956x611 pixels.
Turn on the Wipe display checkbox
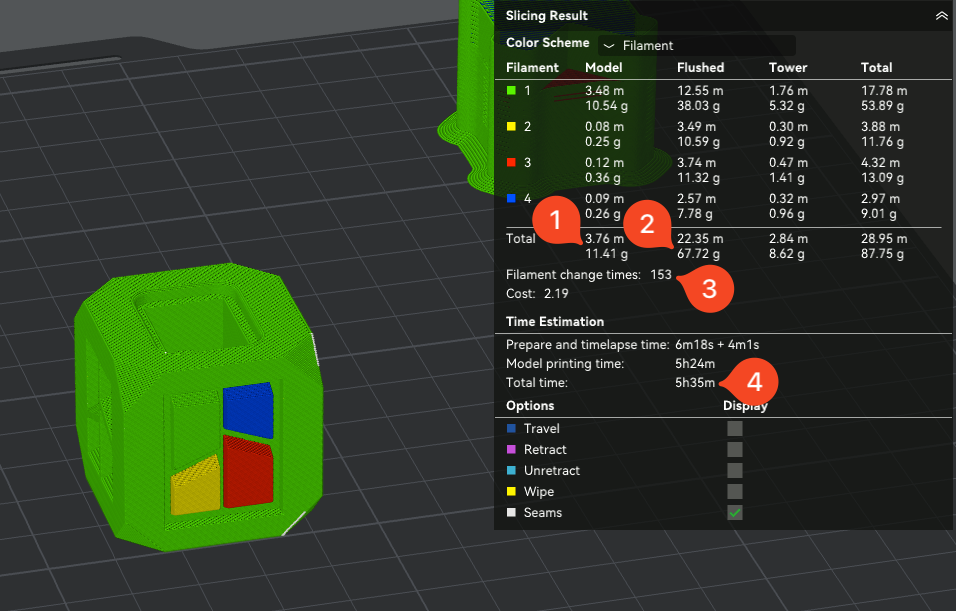(735, 491)
